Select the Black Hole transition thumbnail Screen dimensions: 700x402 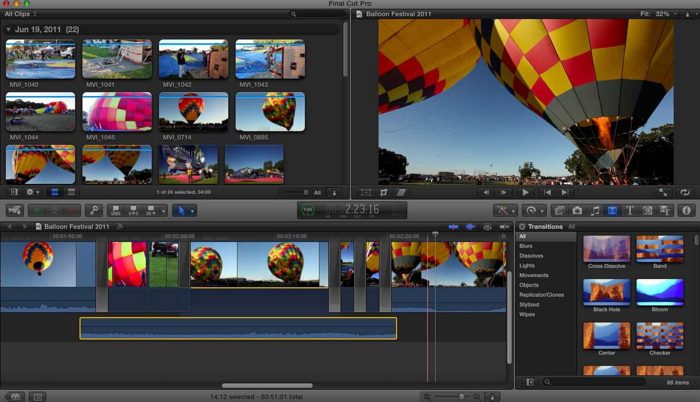coord(607,292)
